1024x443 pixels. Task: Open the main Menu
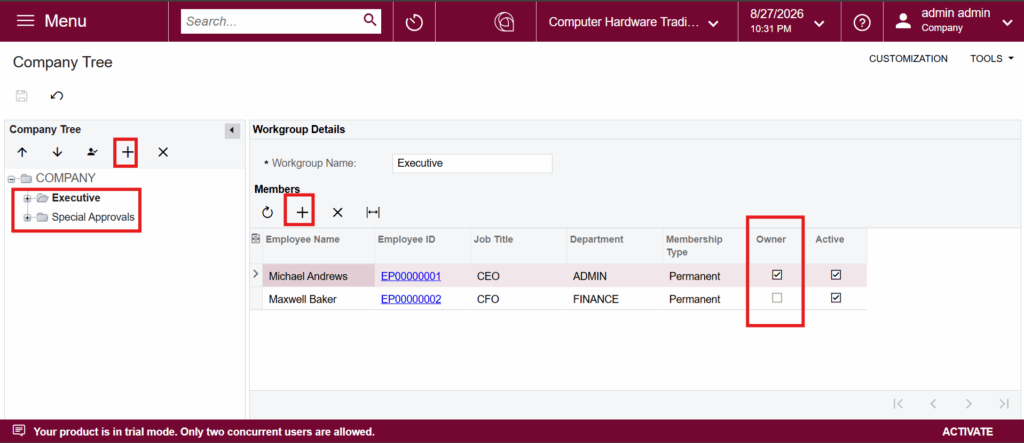coord(53,21)
